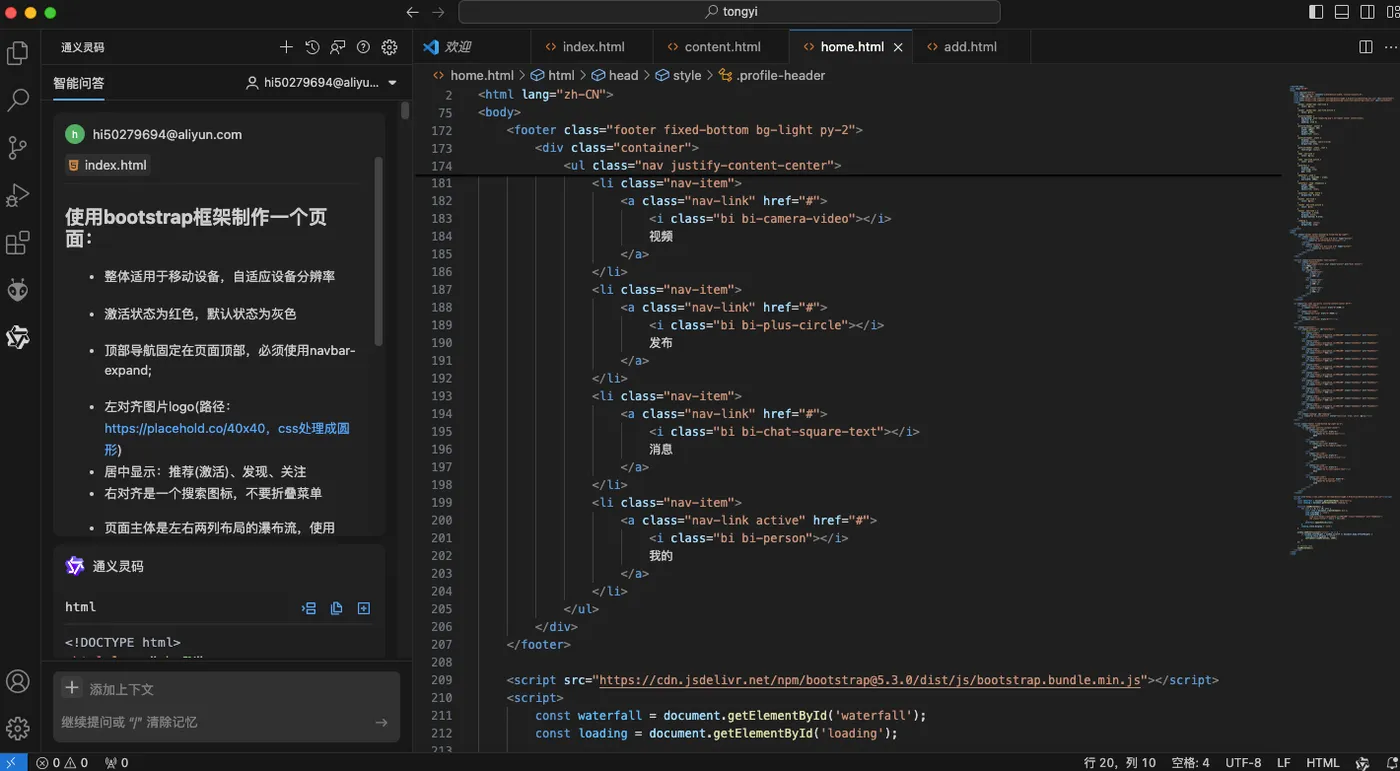Click the ports indicator showing 0
Viewport: 1400px width, 771px height.
[116, 762]
